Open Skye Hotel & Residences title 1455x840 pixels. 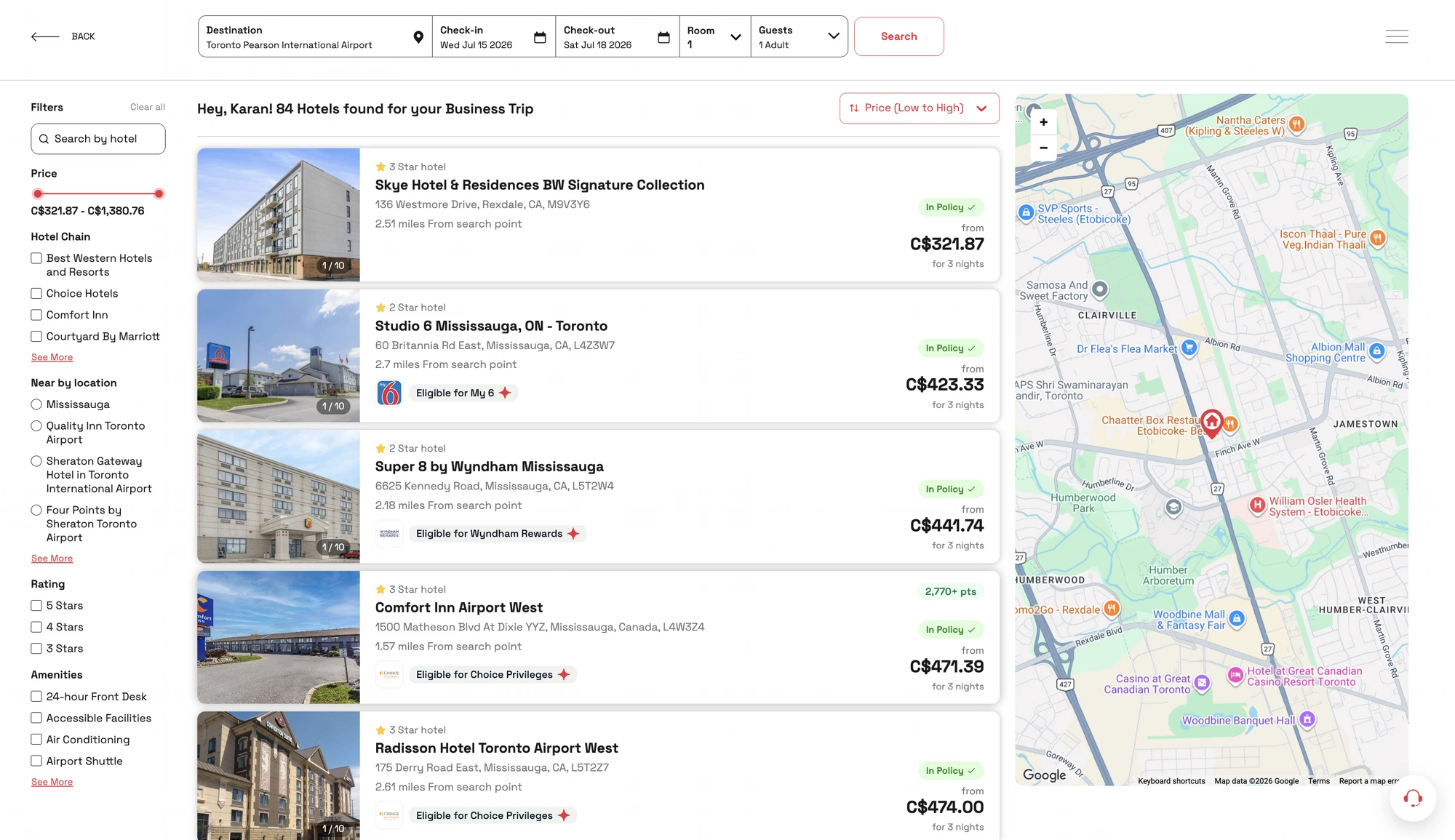(540, 185)
